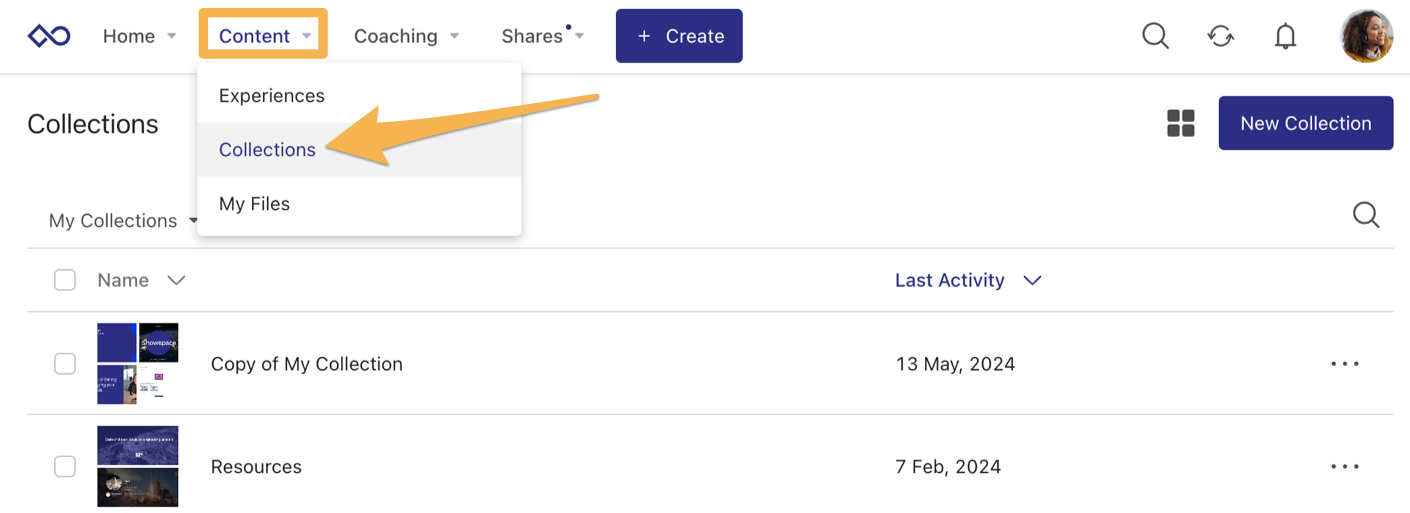1410x513 pixels.
Task: Click the sync refresh icon
Action: point(1220,36)
